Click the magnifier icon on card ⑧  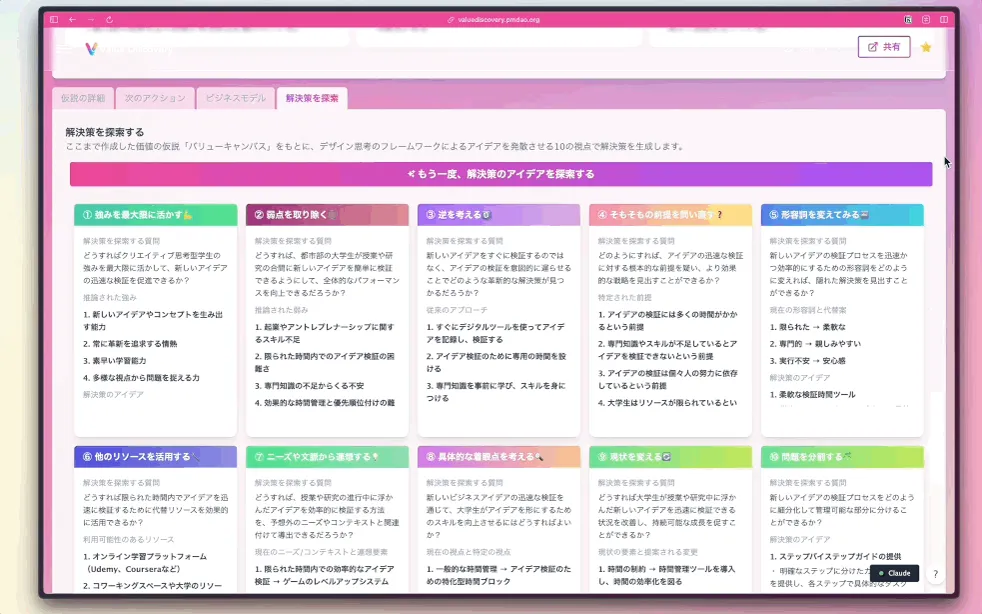(x=539, y=457)
